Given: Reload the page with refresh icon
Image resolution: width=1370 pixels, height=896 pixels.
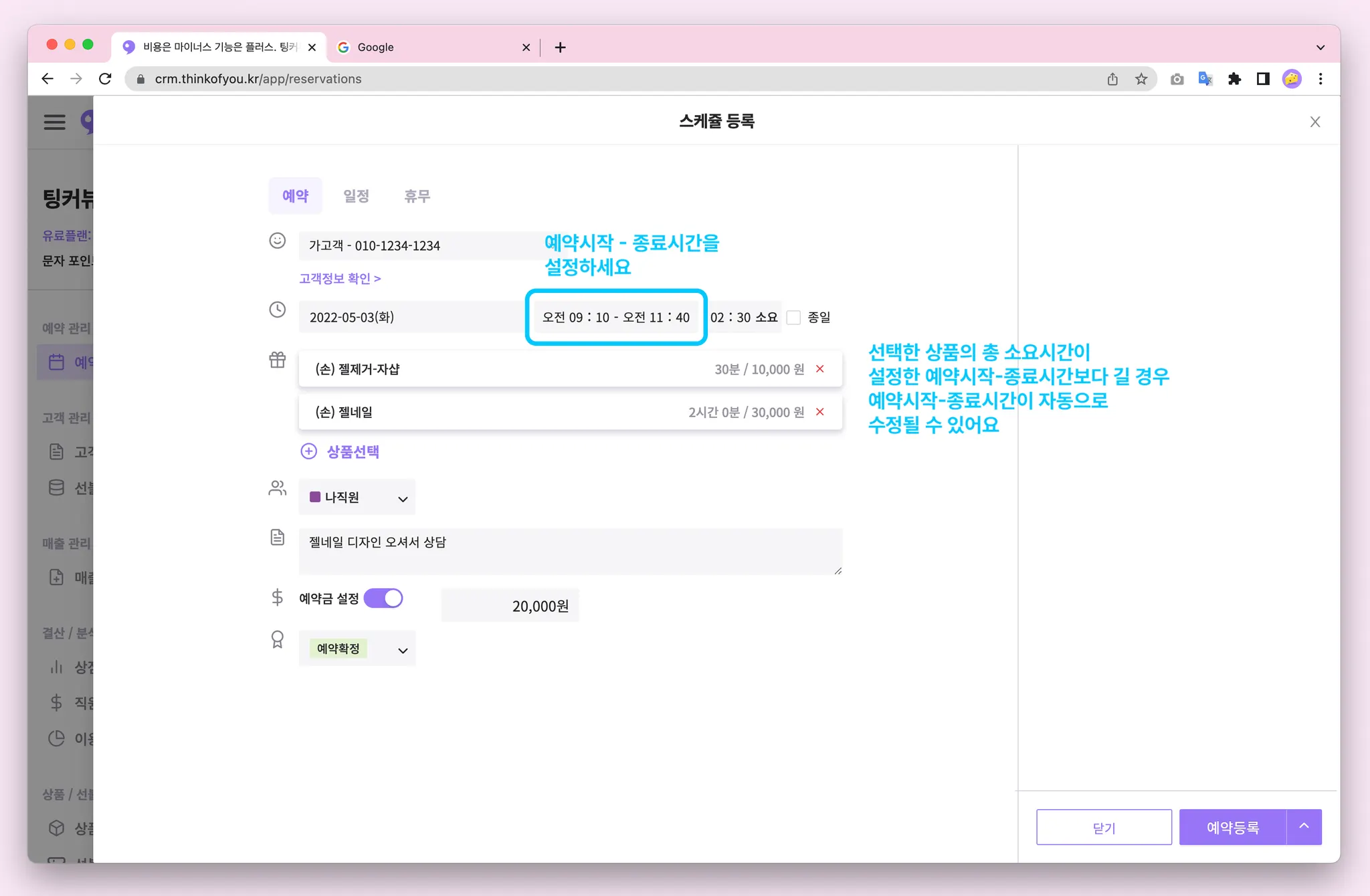Looking at the screenshot, I should click(105, 79).
